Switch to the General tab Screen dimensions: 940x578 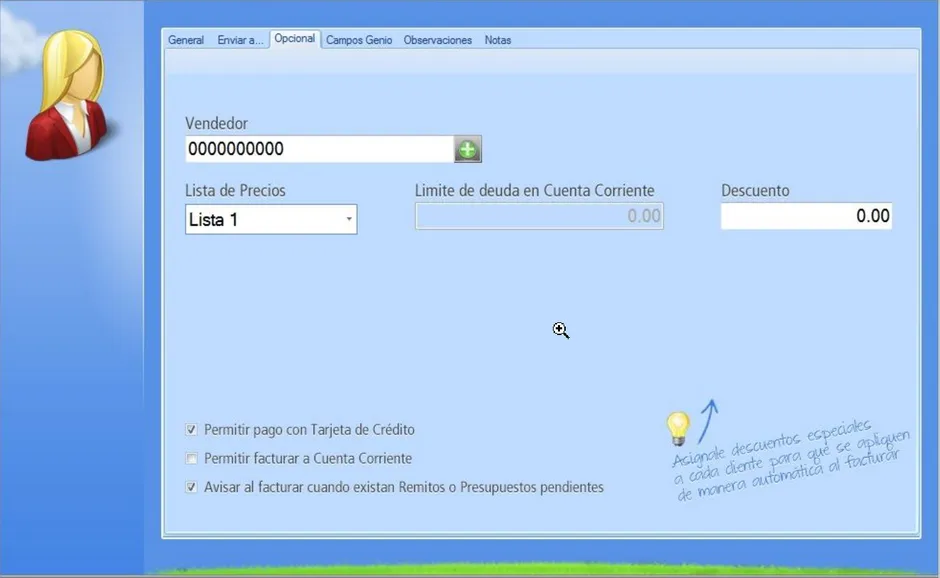[x=186, y=40]
